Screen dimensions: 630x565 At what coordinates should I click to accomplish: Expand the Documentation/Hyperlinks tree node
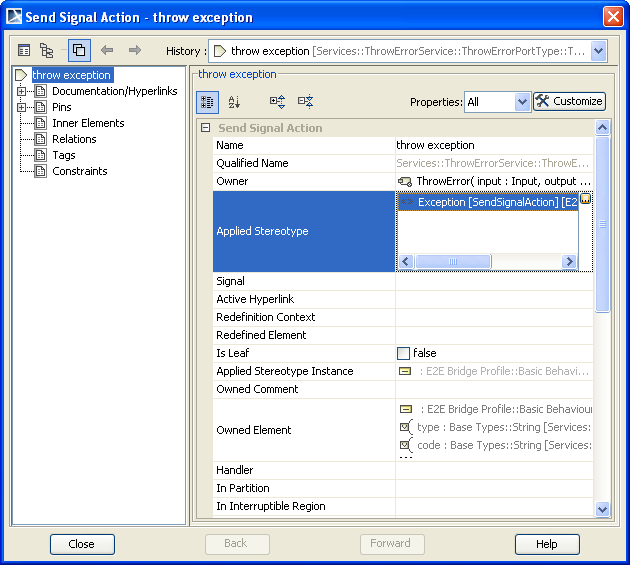21,91
